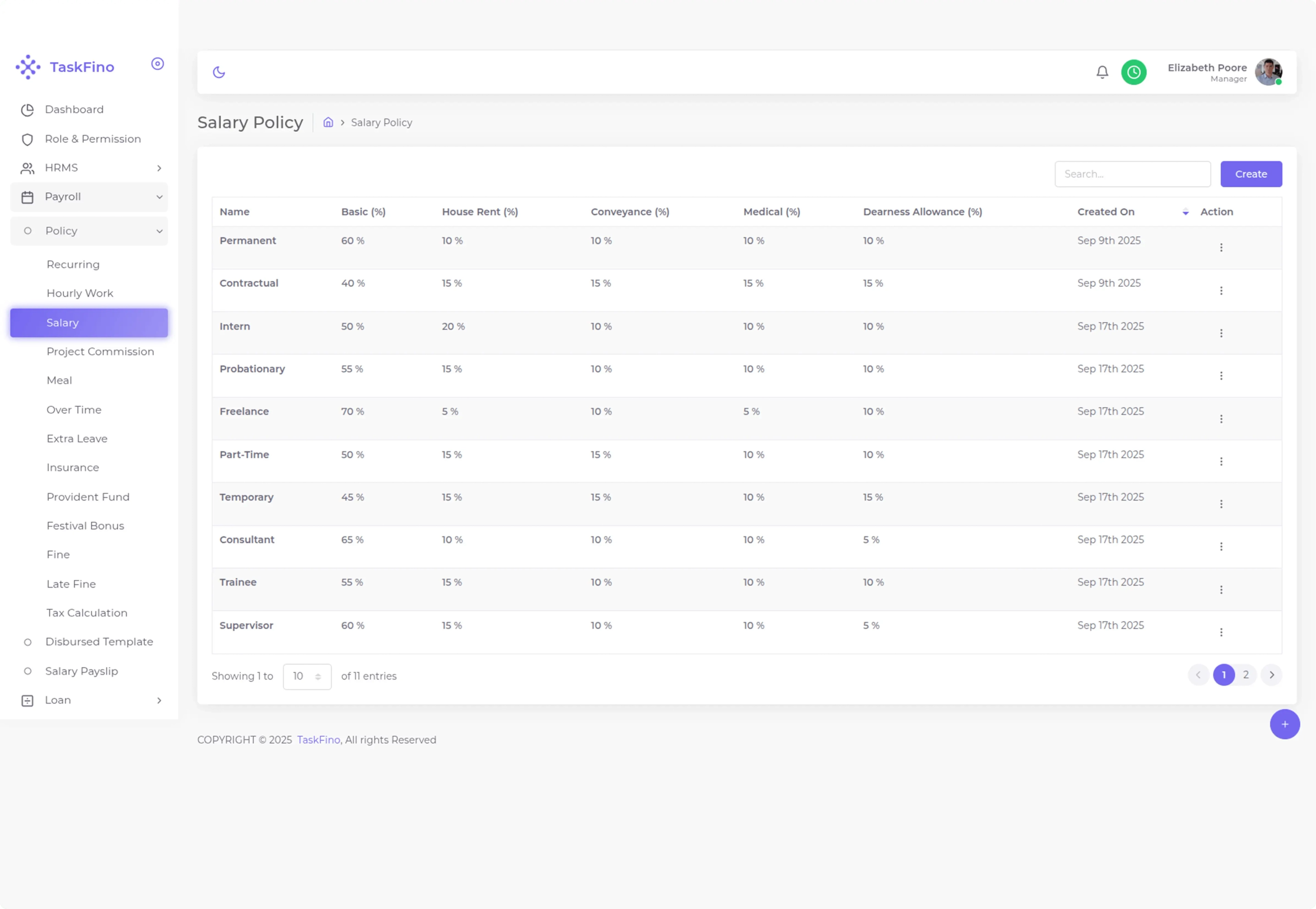The image size is (1316, 909).
Task: Click the green clock icon
Action: (x=1133, y=72)
